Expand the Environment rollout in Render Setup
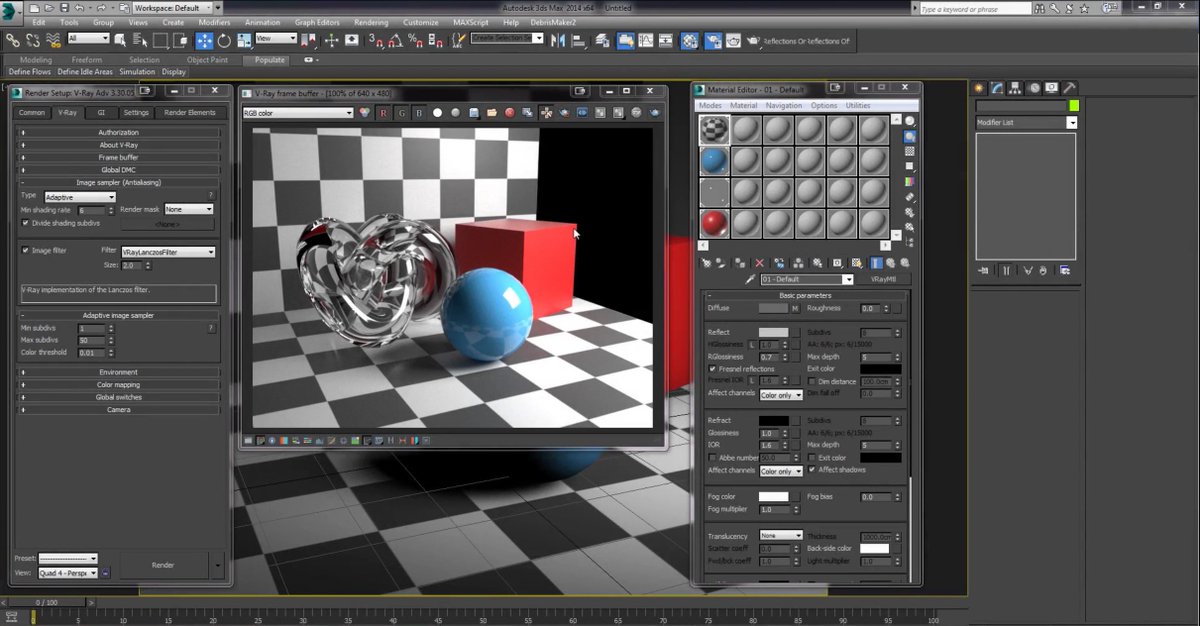 120,370
